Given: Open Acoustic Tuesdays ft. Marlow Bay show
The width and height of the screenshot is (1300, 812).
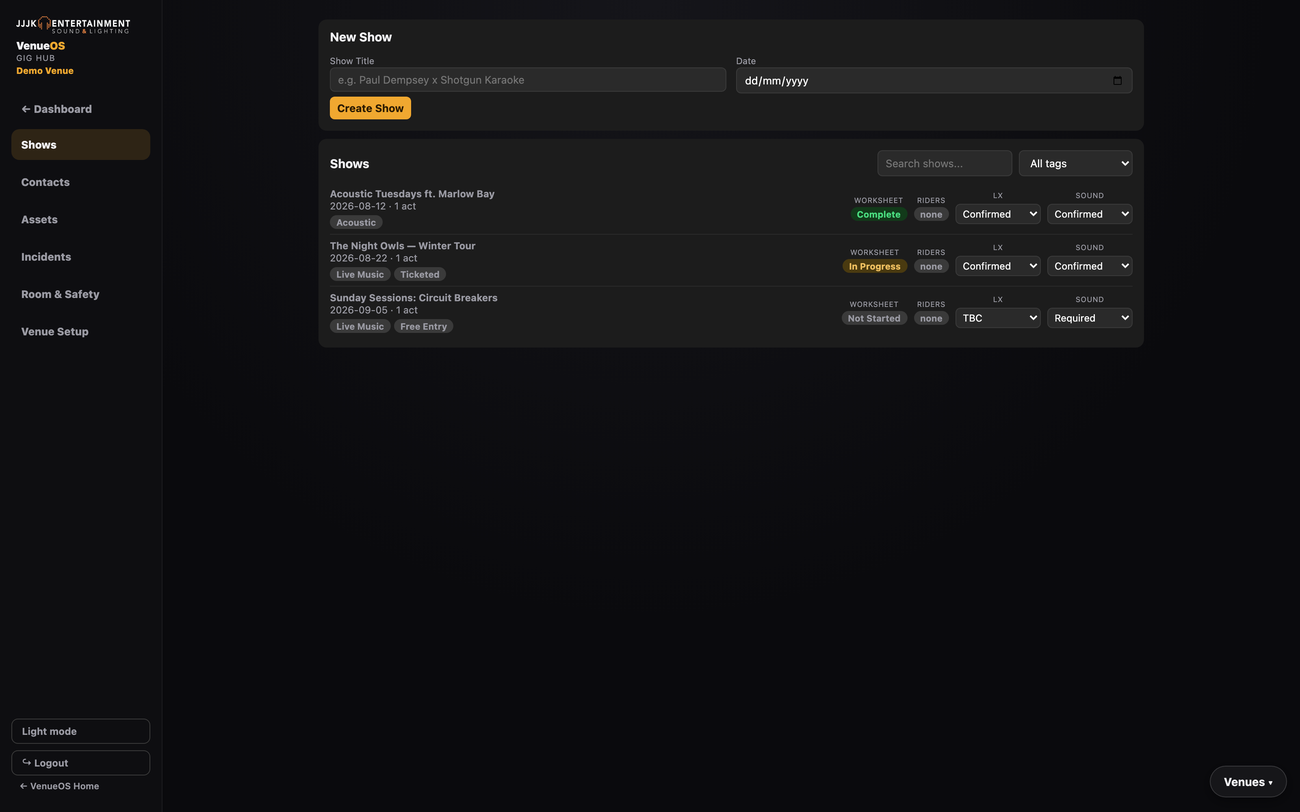Looking at the screenshot, I should coord(412,194).
